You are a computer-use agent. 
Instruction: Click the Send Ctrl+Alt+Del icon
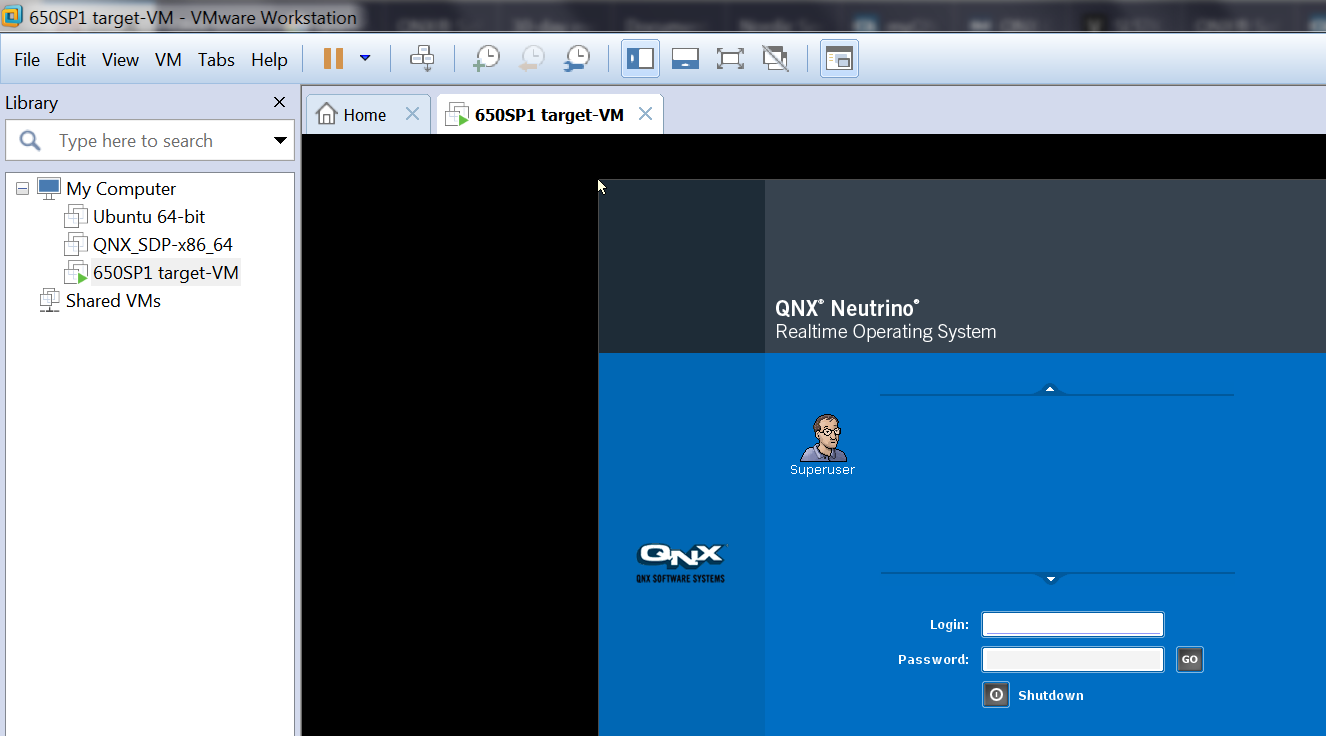[x=422, y=59]
